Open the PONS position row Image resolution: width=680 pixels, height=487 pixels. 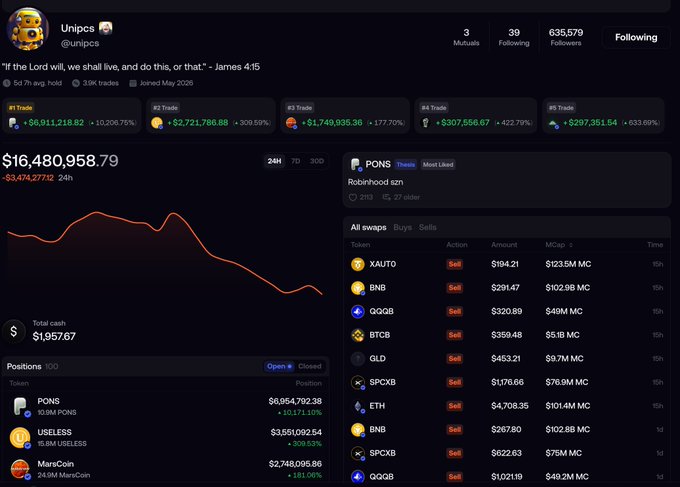pyautogui.click(x=165, y=406)
